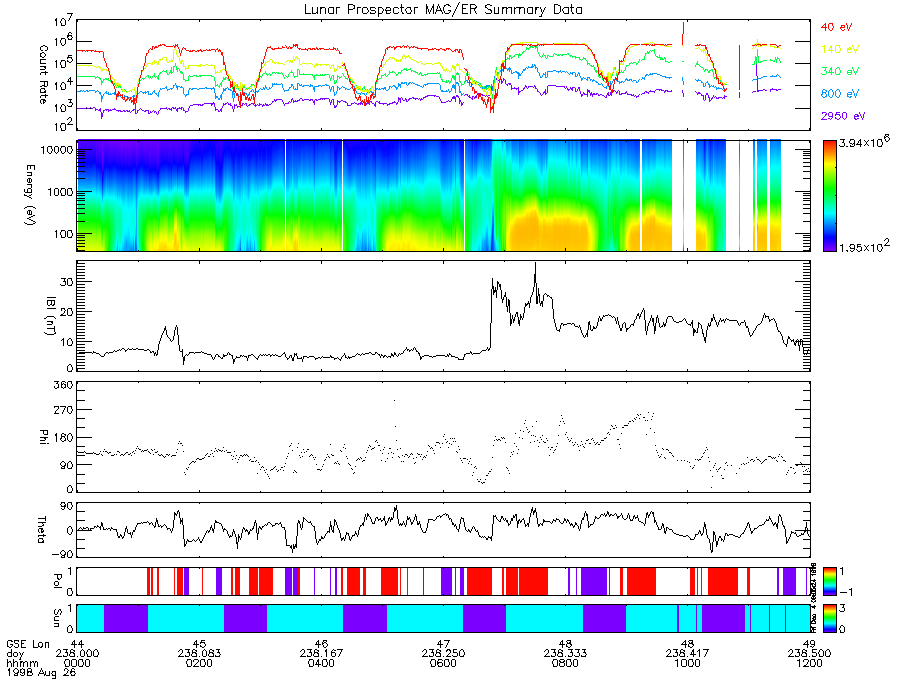Click the energy spectrogram color scale bar
This screenshot has height=700, width=900.
tap(829, 196)
